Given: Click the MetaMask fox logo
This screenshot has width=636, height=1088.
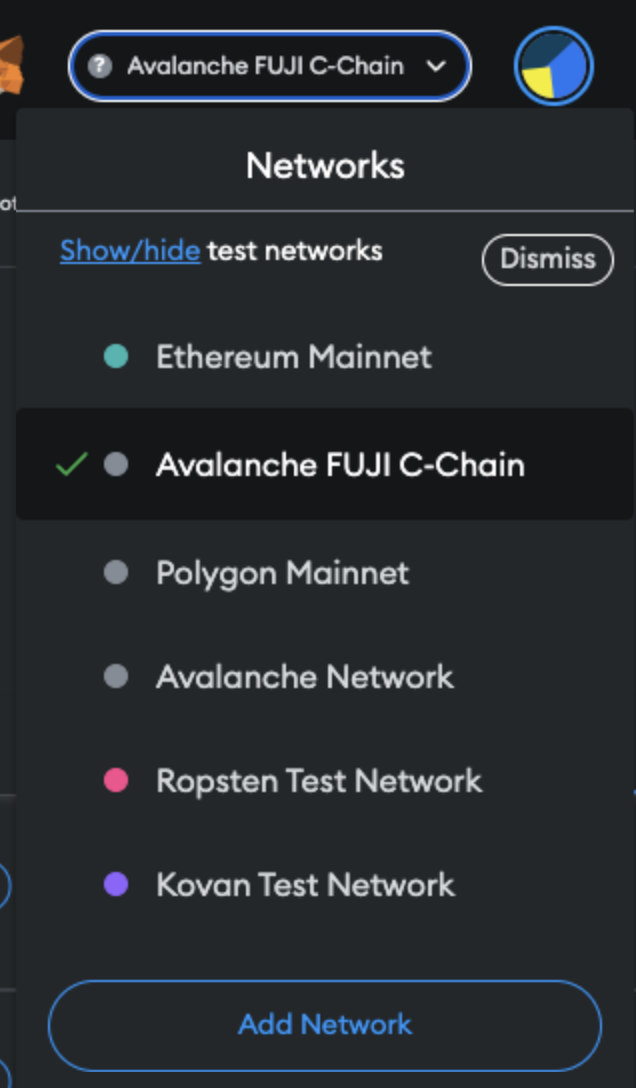Looking at the screenshot, I should point(11,65).
